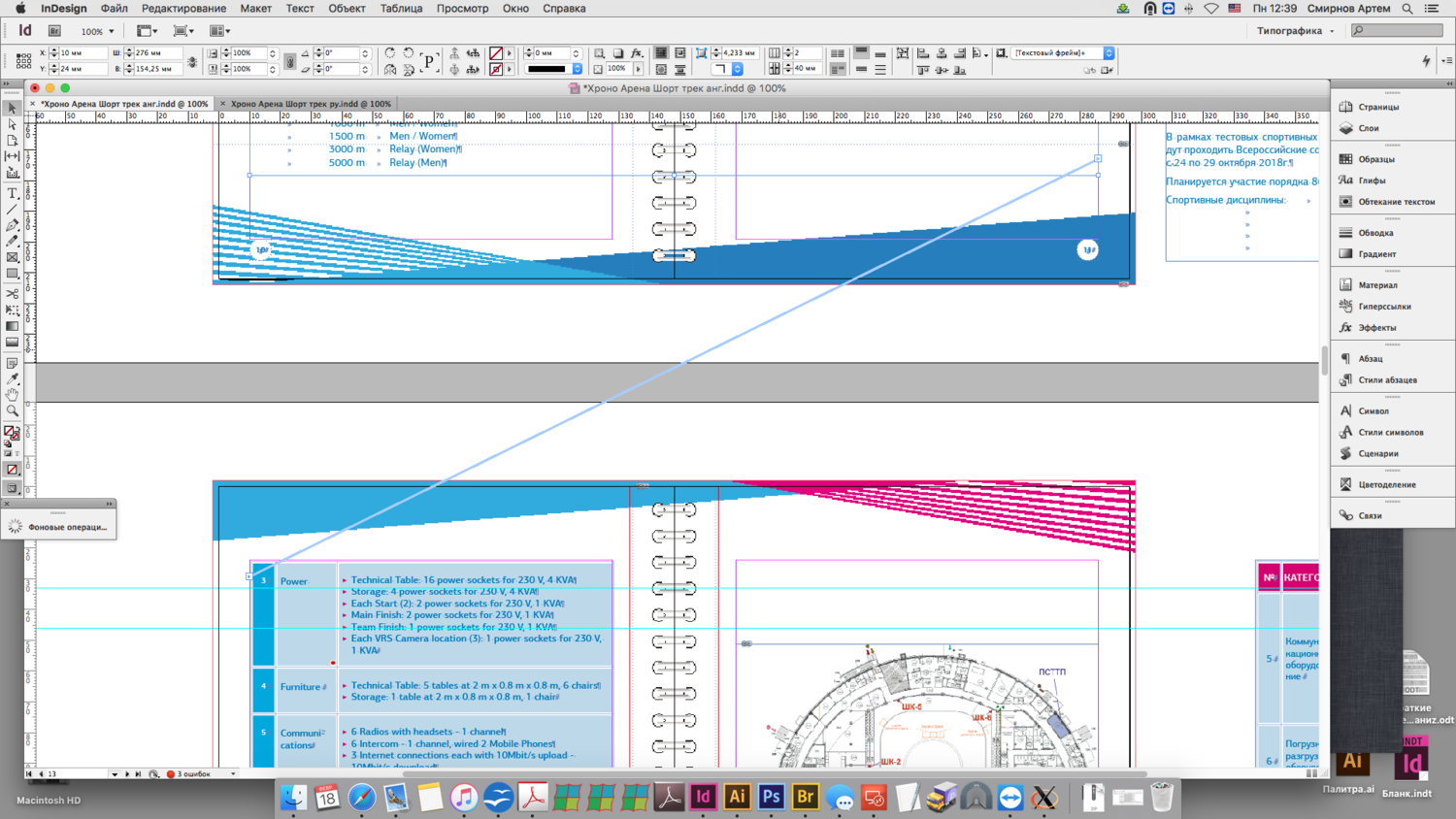Switch to the Хроно Арена Шорт трек ру.indd tab
This screenshot has height=819, width=1456.
pyautogui.click(x=311, y=104)
